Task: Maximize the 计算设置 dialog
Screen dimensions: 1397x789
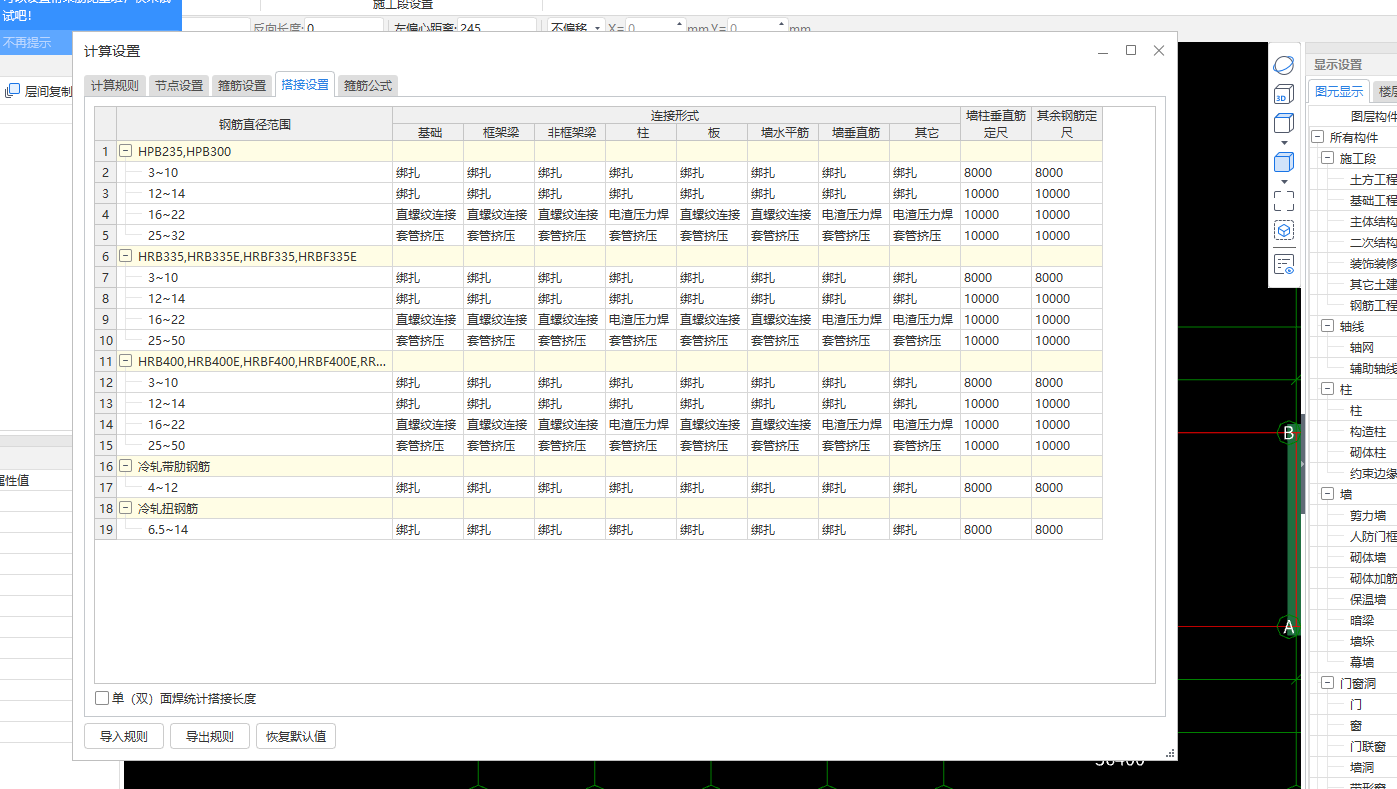Action: point(1131,50)
